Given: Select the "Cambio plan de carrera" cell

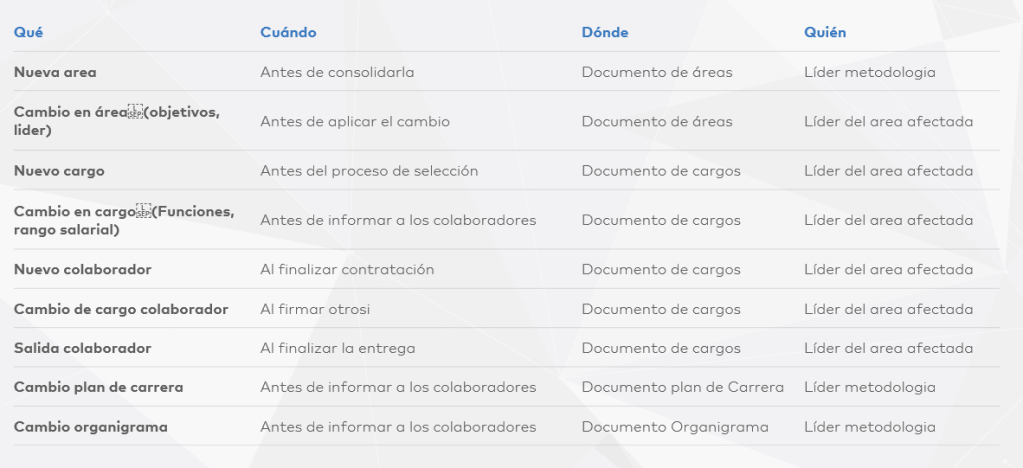Looking at the screenshot, I should (x=98, y=387).
